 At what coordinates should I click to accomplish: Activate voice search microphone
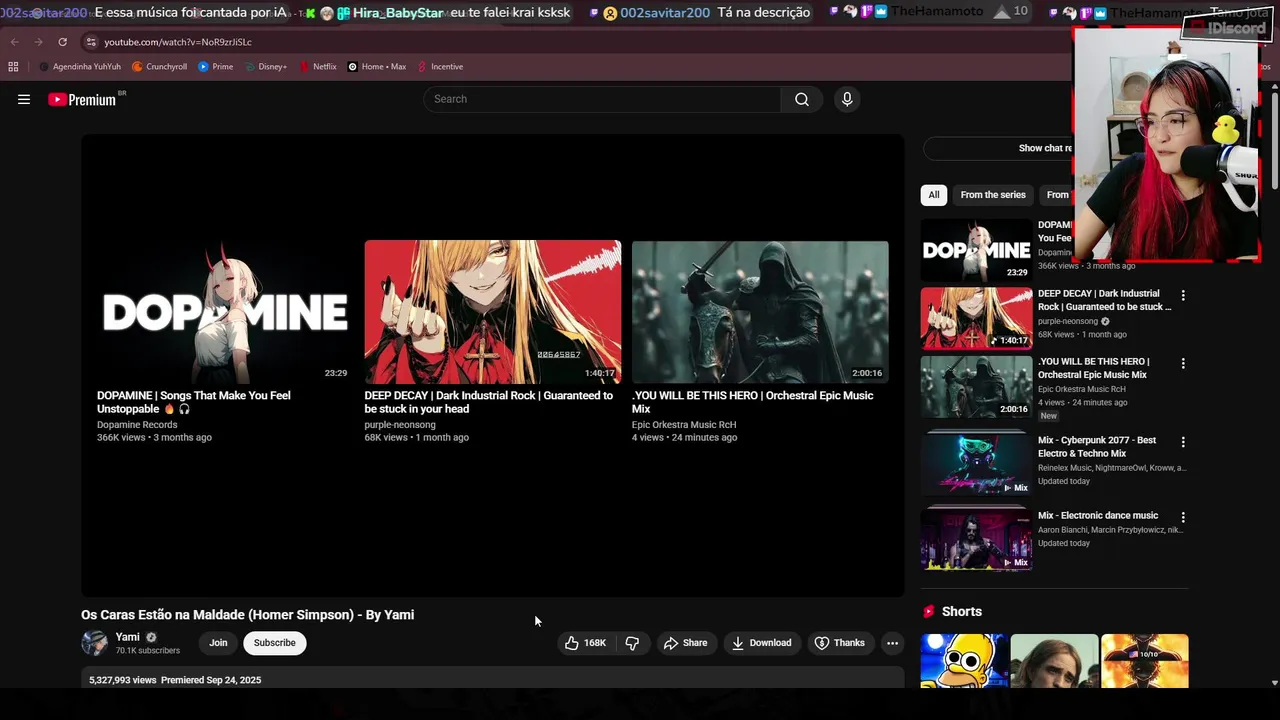847,99
